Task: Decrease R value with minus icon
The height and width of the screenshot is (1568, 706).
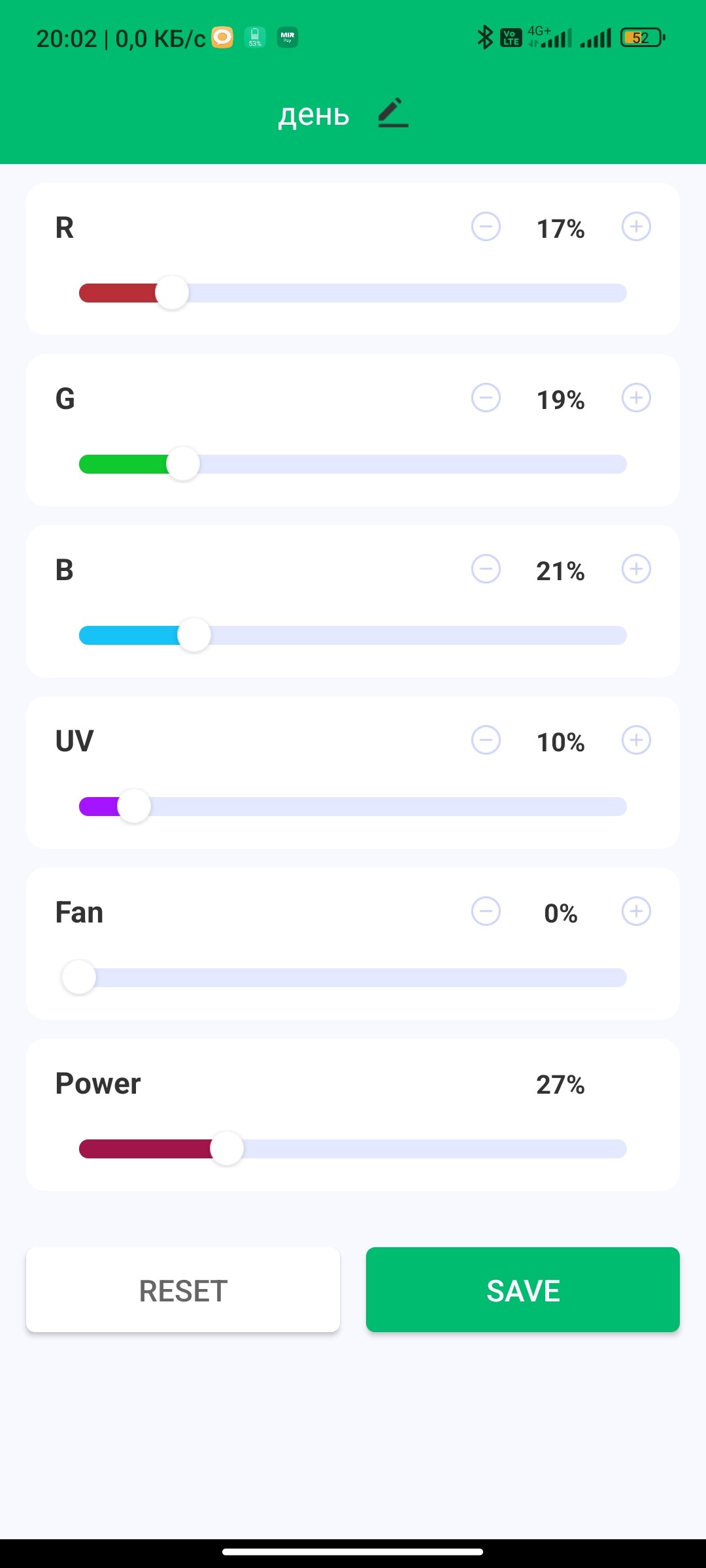Action: click(486, 227)
